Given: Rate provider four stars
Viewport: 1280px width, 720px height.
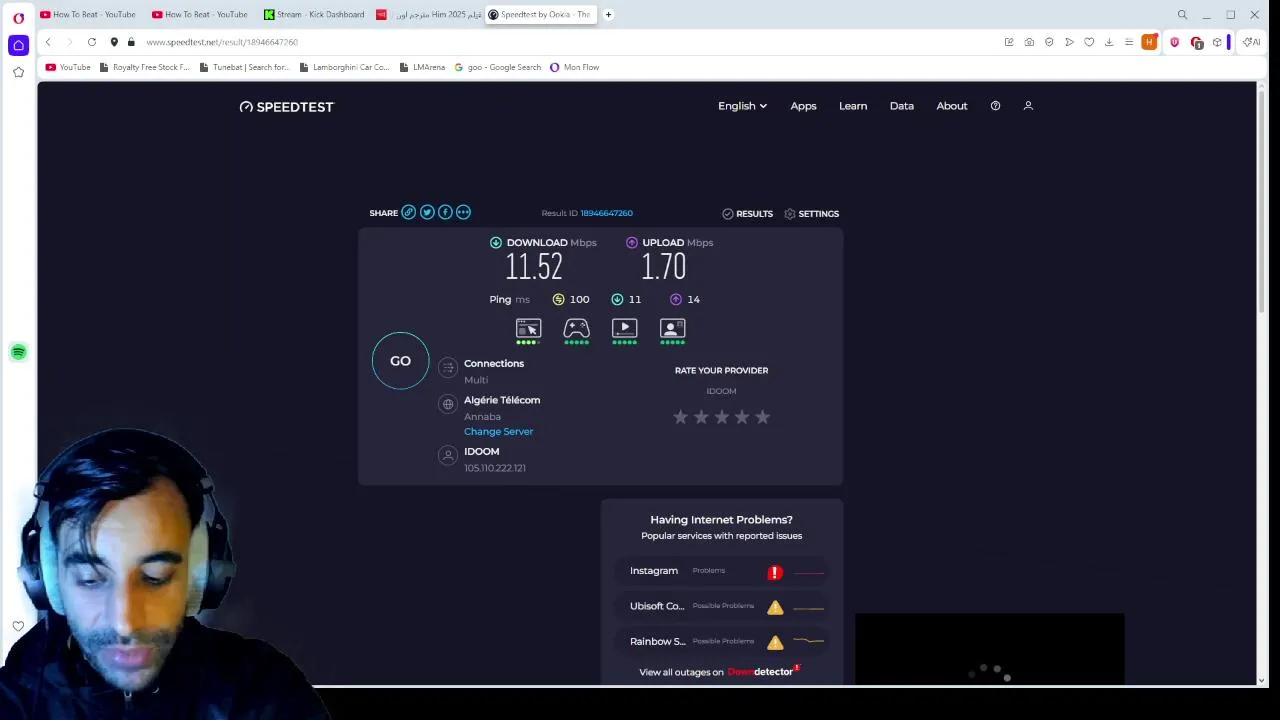Looking at the screenshot, I should (x=742, y=417).
